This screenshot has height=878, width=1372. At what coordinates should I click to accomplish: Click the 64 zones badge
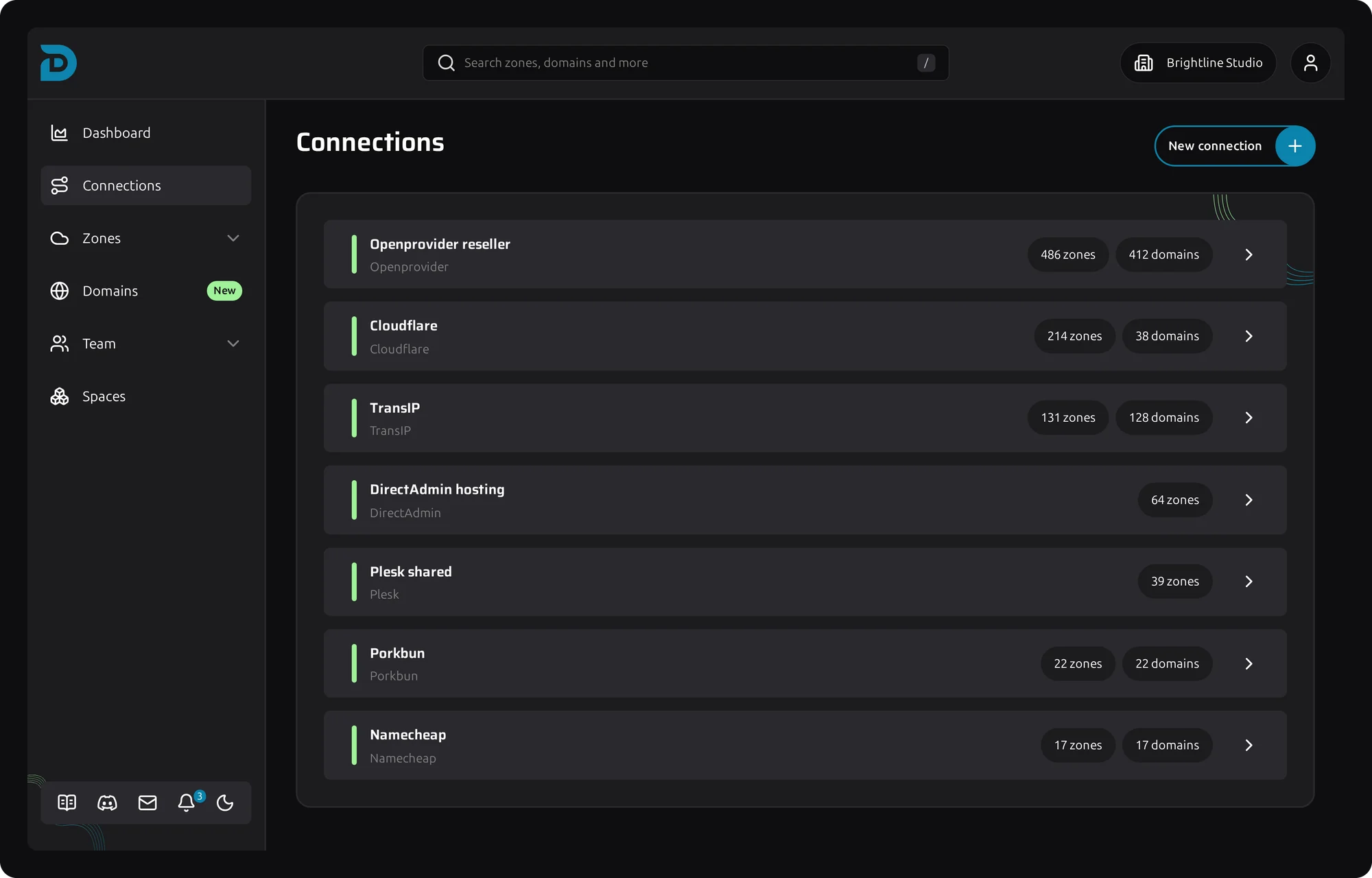[x=1175, y=500]
